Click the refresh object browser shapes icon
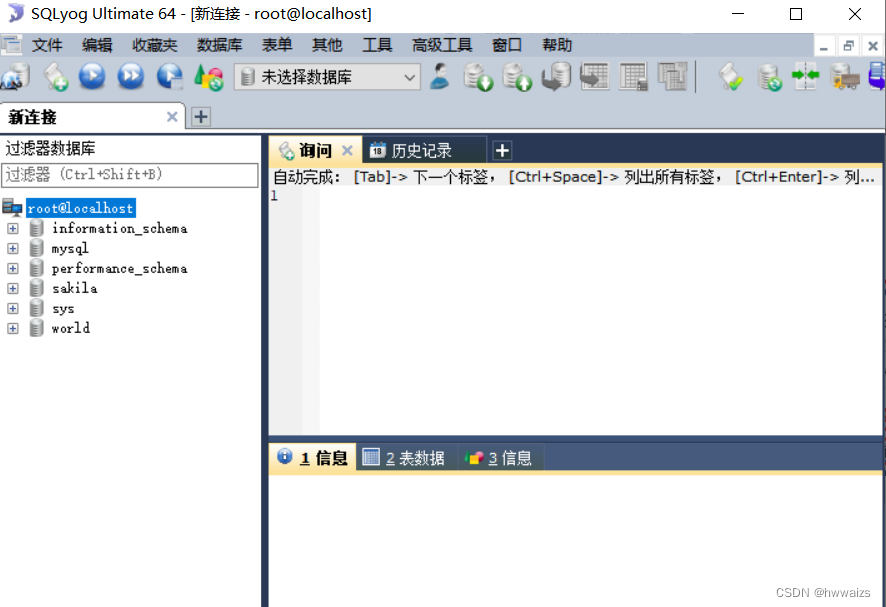 pyautogui.click(x=209, y=77)
